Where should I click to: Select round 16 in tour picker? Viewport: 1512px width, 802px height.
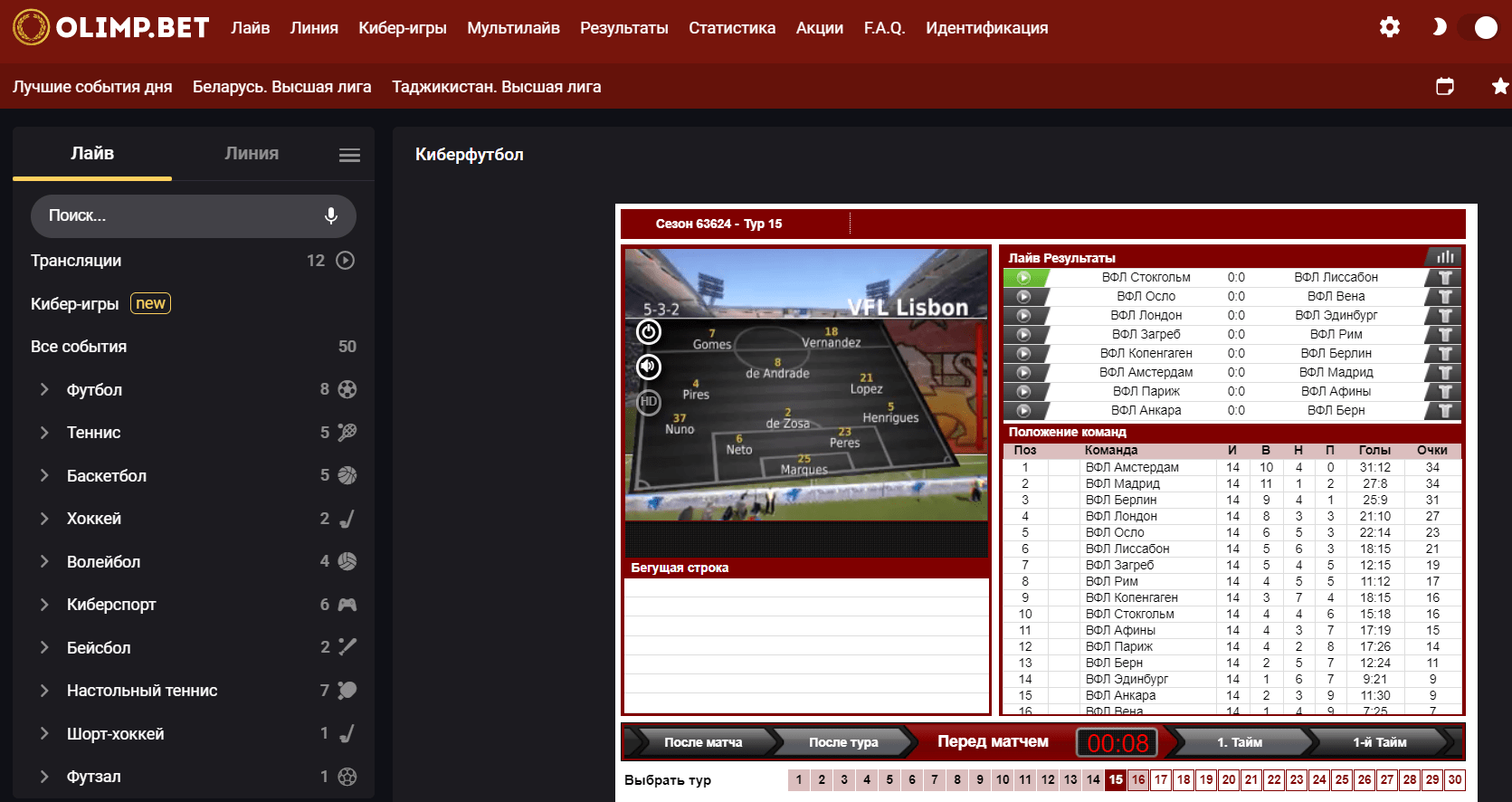[1138, 779]
